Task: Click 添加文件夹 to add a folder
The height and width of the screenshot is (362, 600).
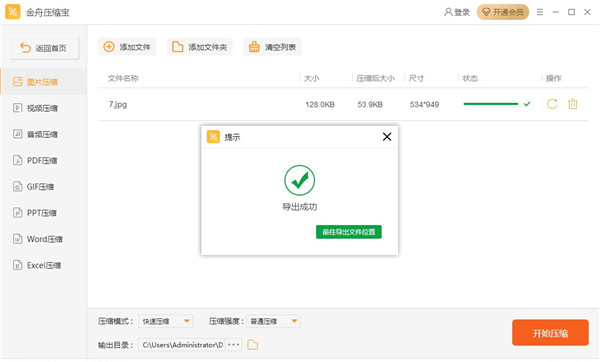Action: click(x=199, y=47)
